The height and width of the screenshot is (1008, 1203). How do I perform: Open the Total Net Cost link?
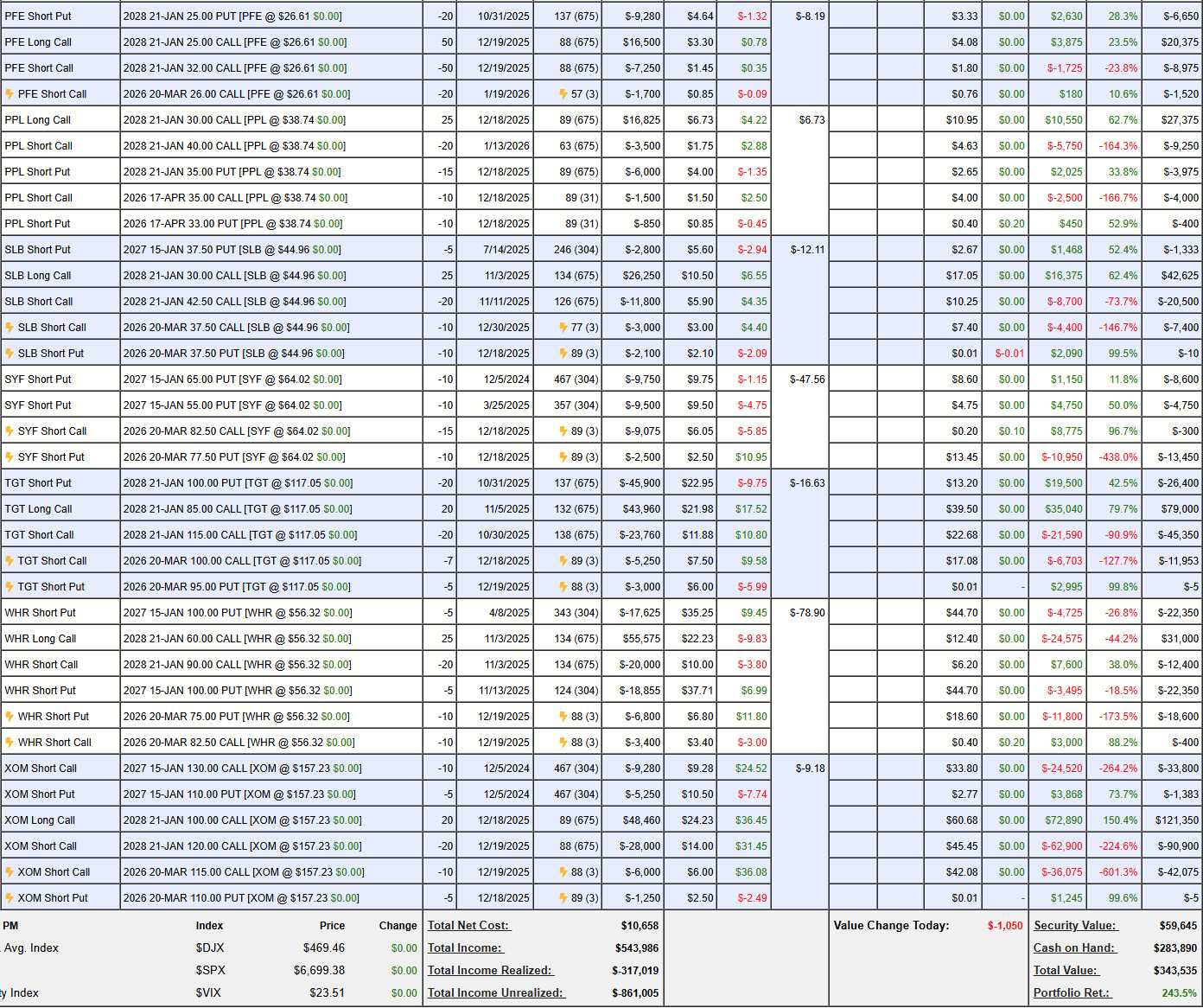(x=468, y=926)
